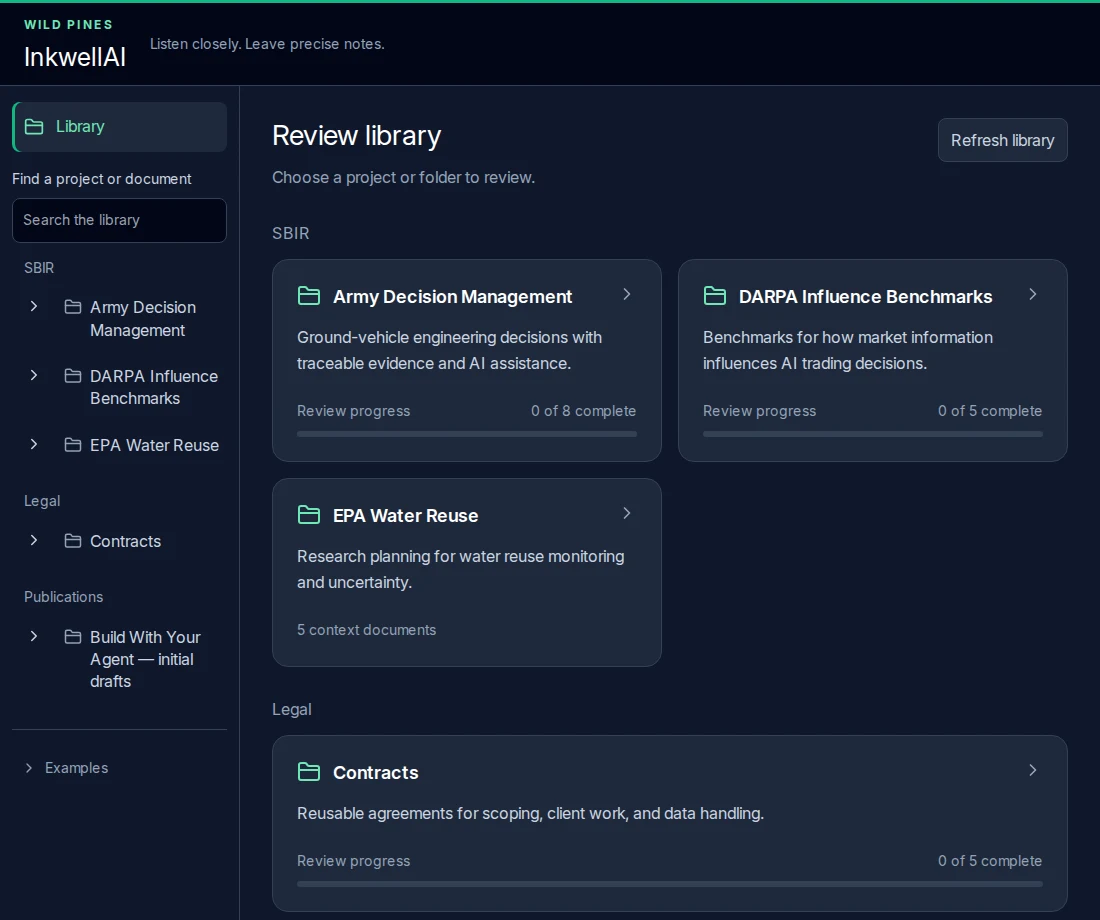Click '0 of 5 complete' on Contracts card
Screen dimensions: 1100x920
990,860
